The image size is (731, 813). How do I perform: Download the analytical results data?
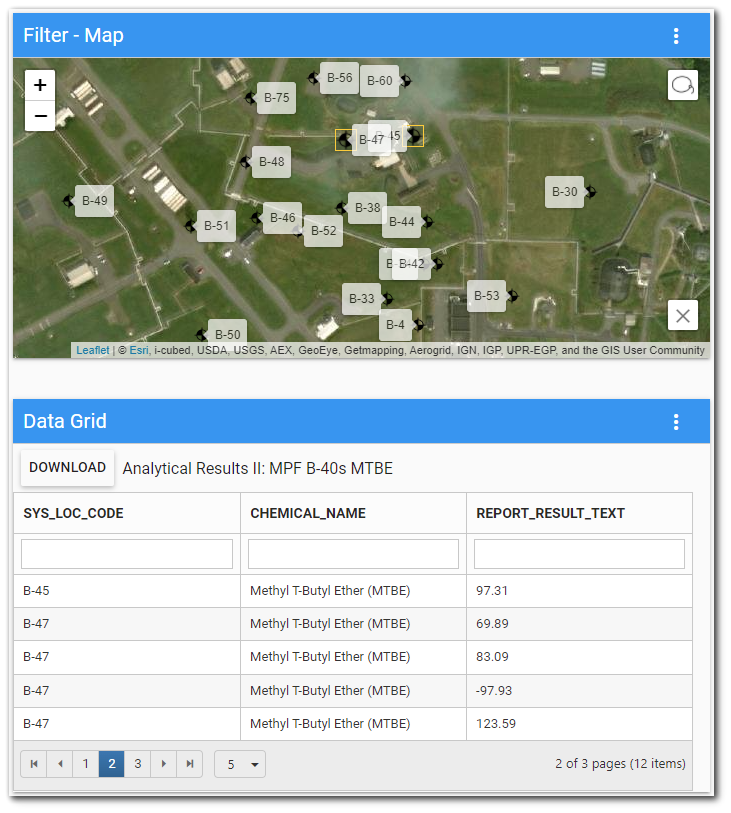(x=67, y=468)
